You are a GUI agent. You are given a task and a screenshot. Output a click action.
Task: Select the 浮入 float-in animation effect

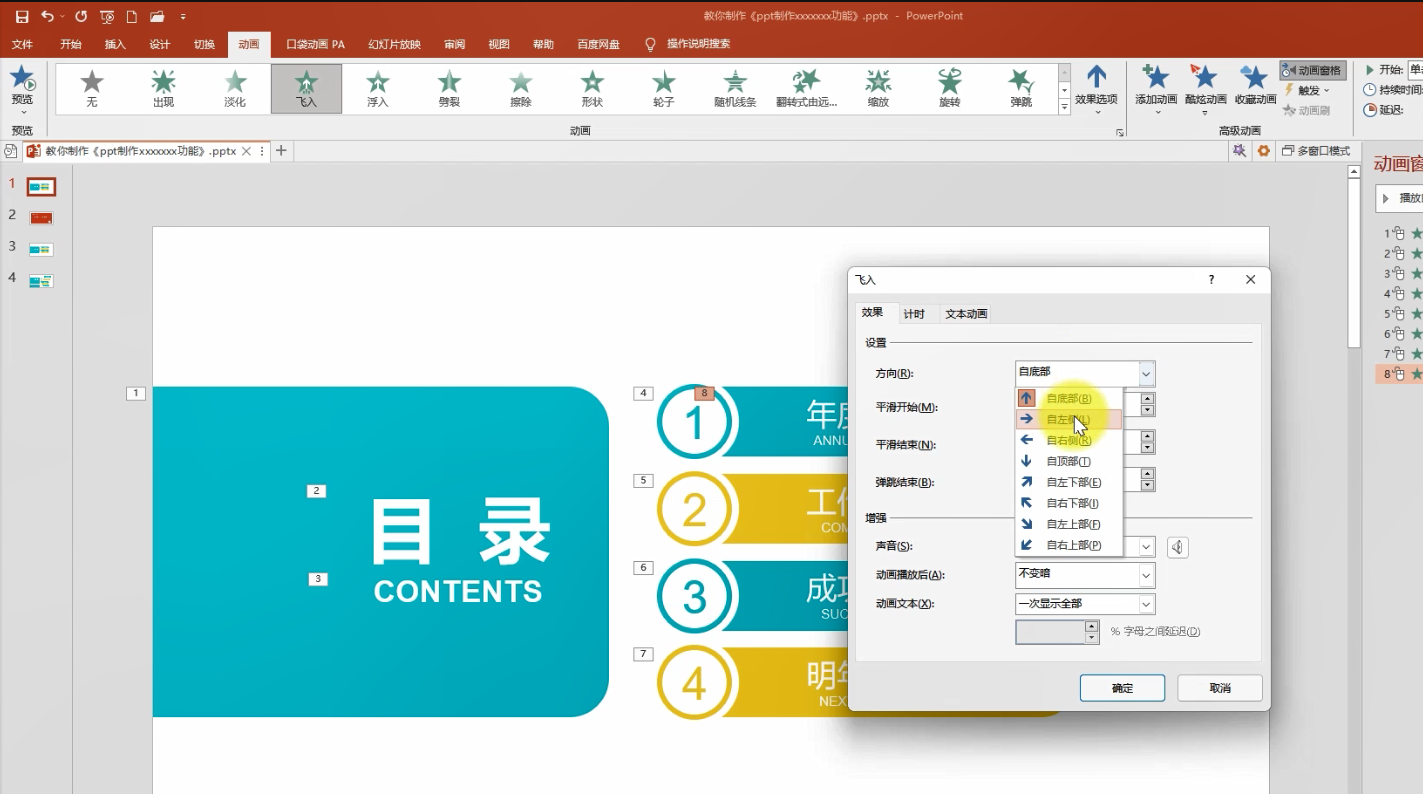pyautogui.click(x=378, y=88)
